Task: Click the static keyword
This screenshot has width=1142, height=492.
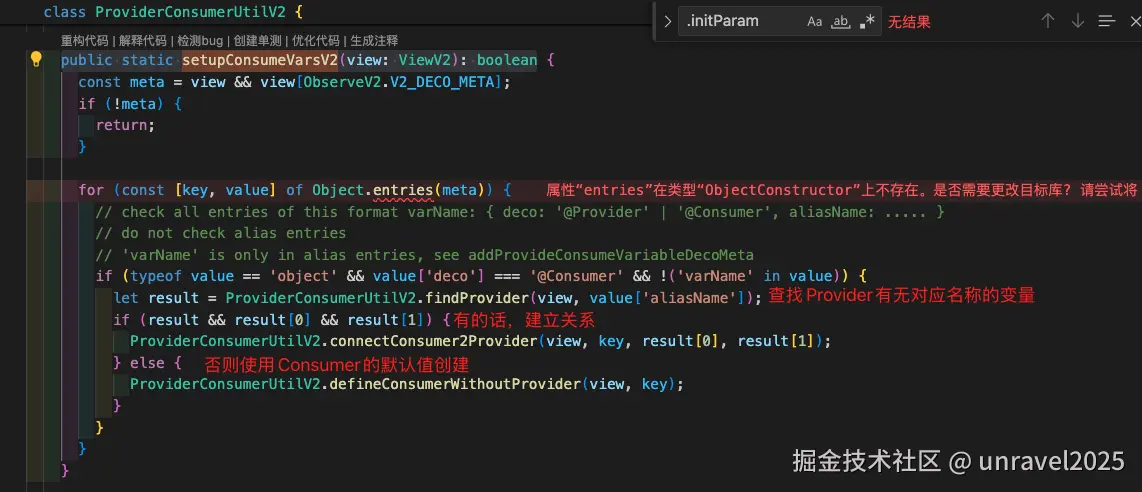Action: click(148, 60)
